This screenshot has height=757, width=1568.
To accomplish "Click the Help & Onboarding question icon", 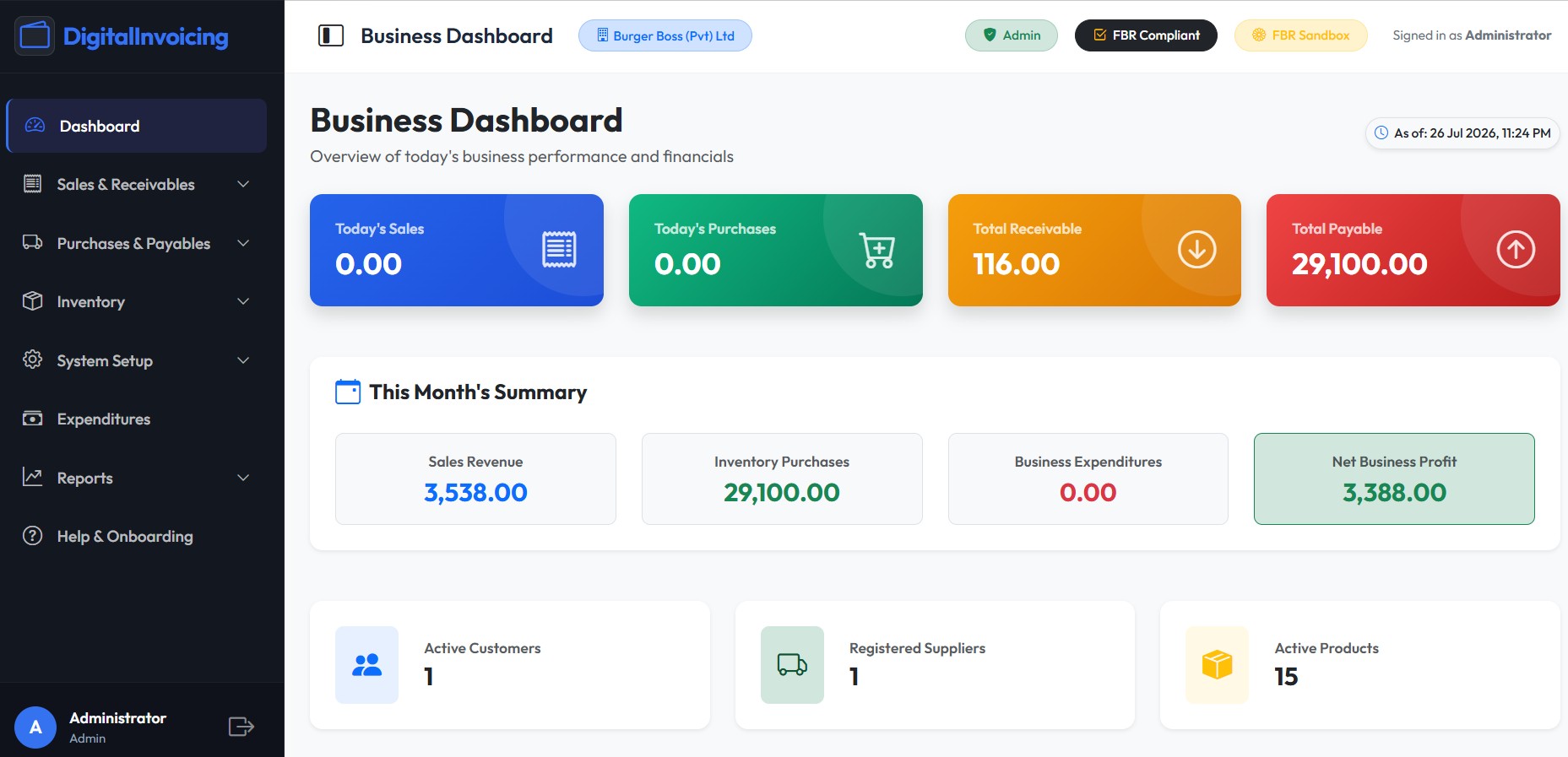I will (x=32, y=536).
